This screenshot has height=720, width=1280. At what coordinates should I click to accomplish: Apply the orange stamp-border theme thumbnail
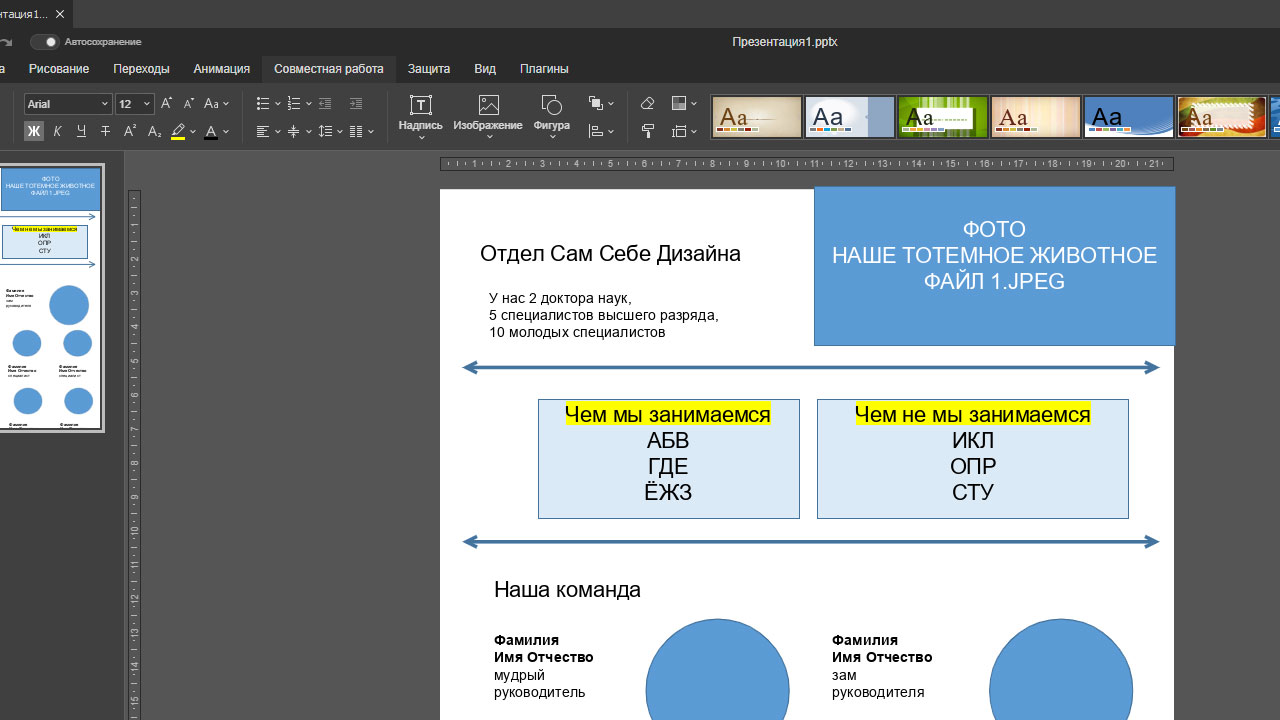pos(1222,117)
